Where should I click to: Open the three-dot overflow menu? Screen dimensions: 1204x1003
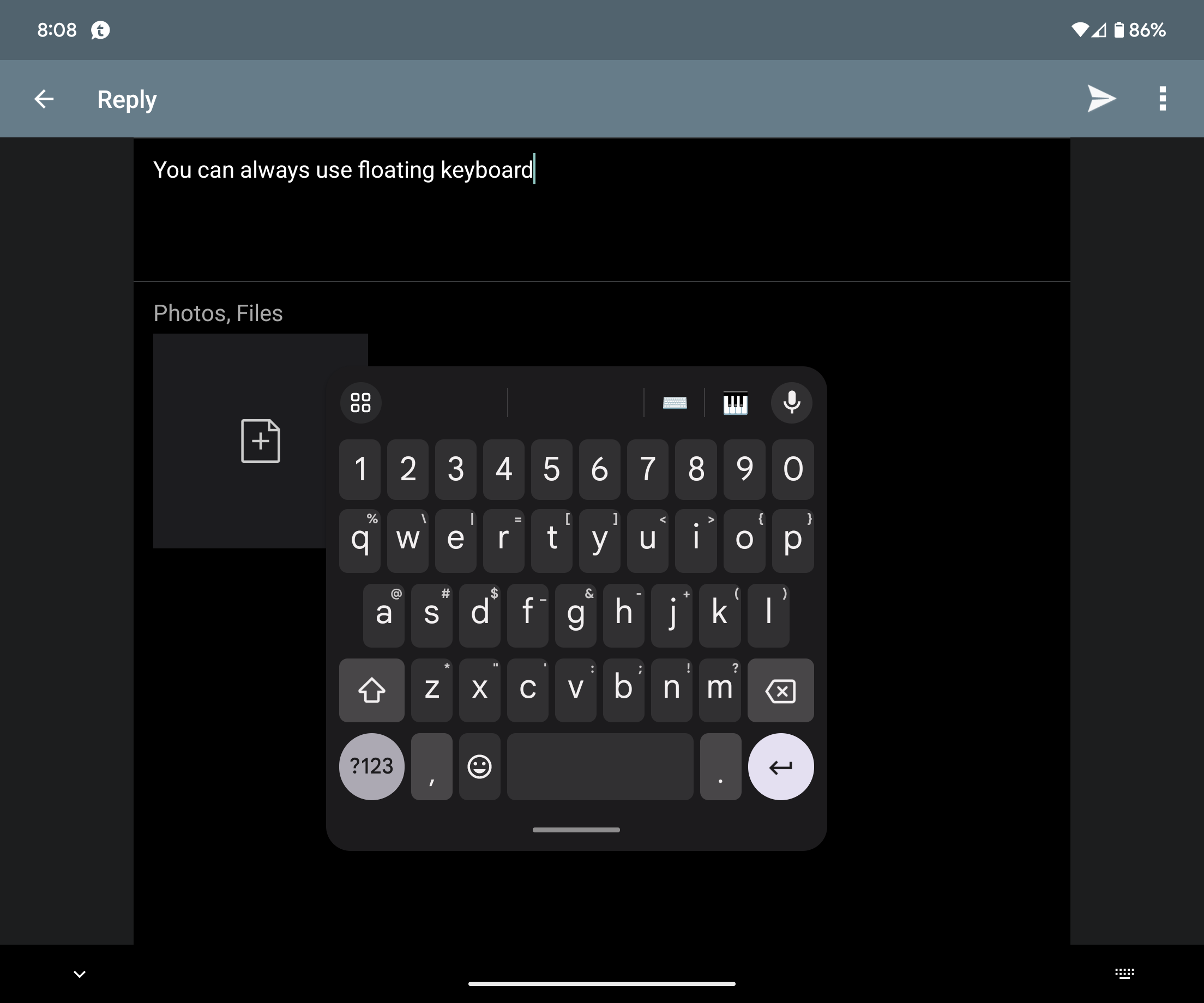point(1162,99)
